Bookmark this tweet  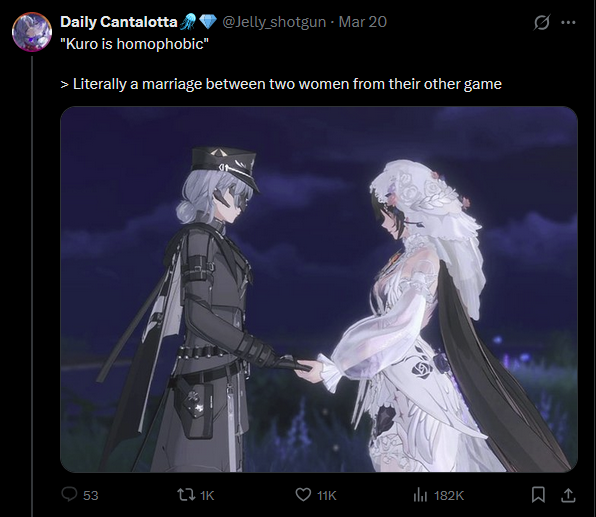pos(538,495)
